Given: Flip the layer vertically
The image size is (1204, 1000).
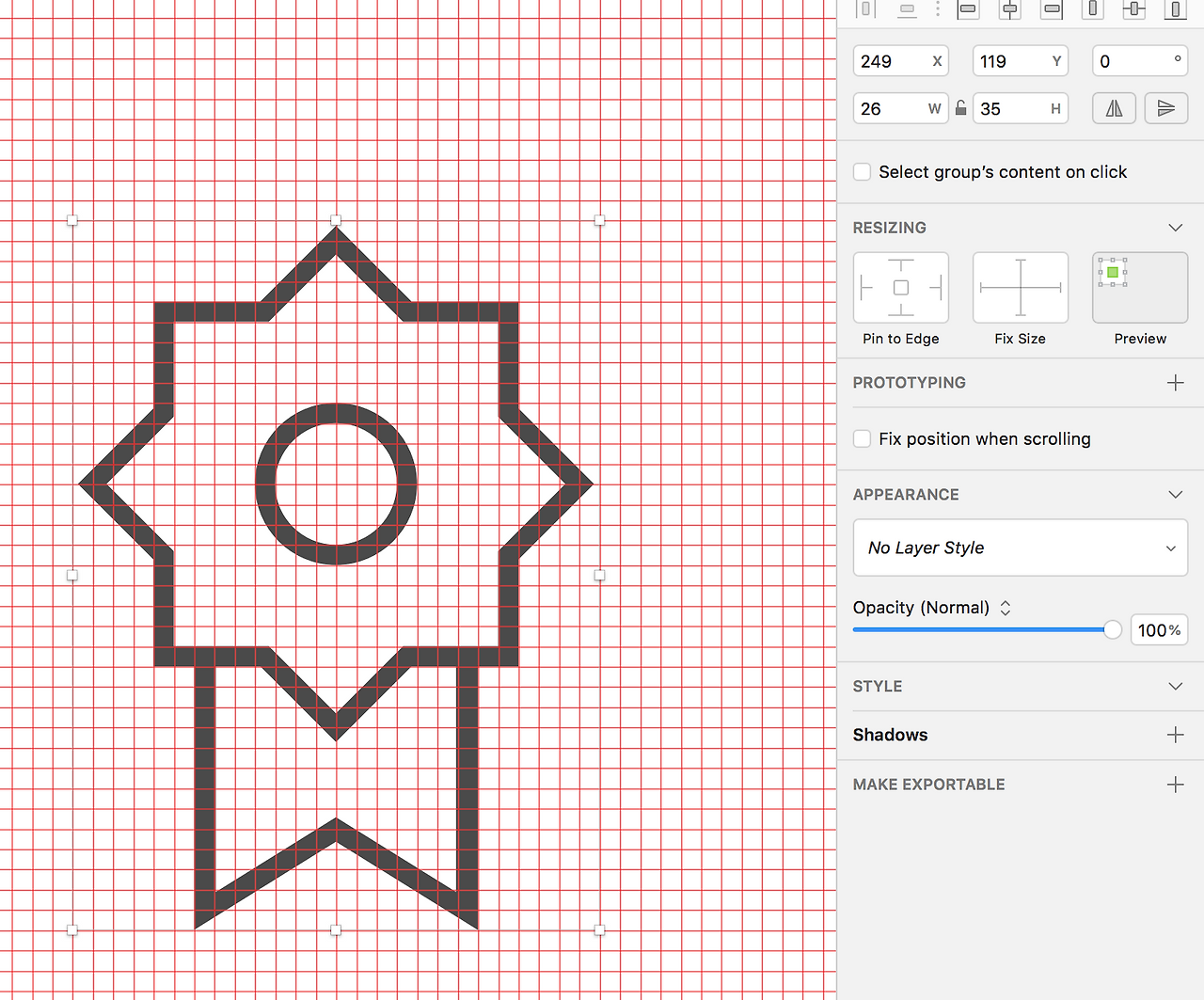Looking at the screenshot, I should tap(1166, 108).
